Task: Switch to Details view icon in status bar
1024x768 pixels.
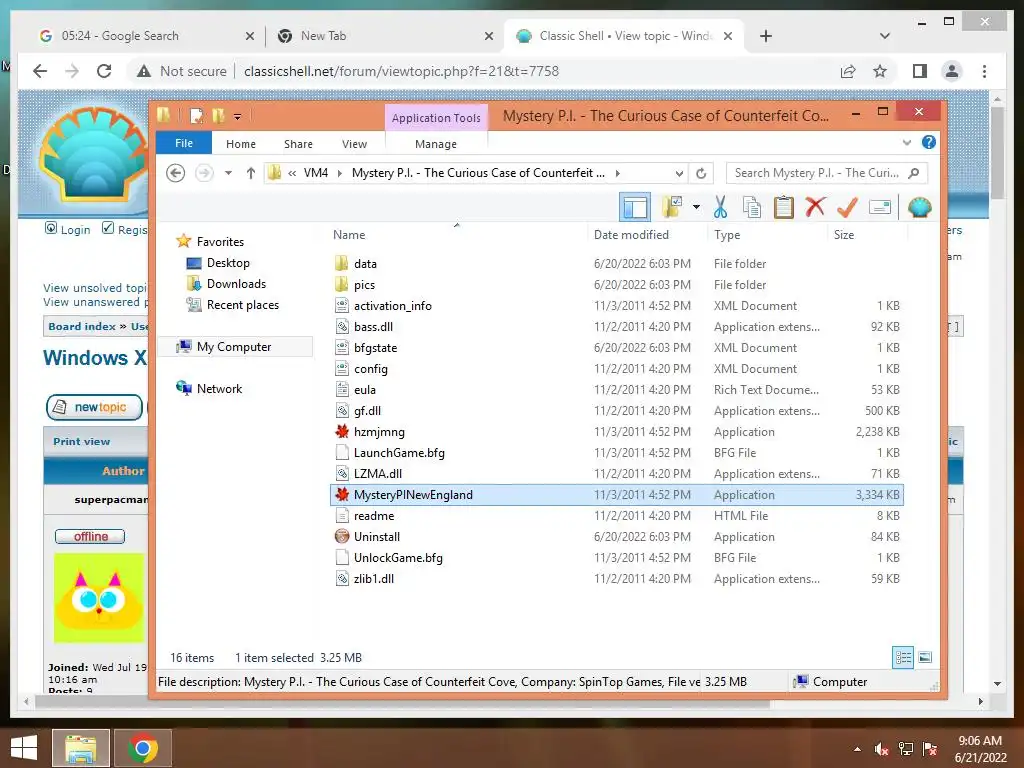Action: pyautogui.click(x=903, y=658)
